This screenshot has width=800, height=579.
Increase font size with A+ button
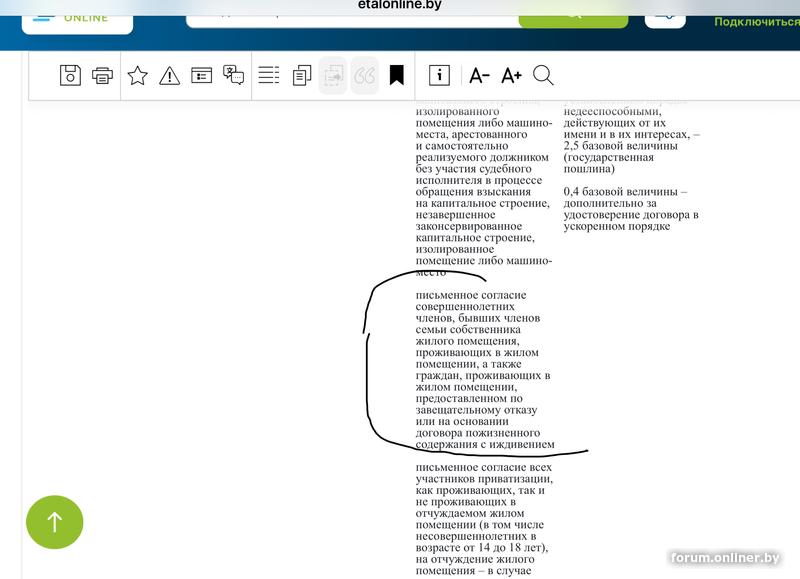pyautogui.click(x=511, y=76)
